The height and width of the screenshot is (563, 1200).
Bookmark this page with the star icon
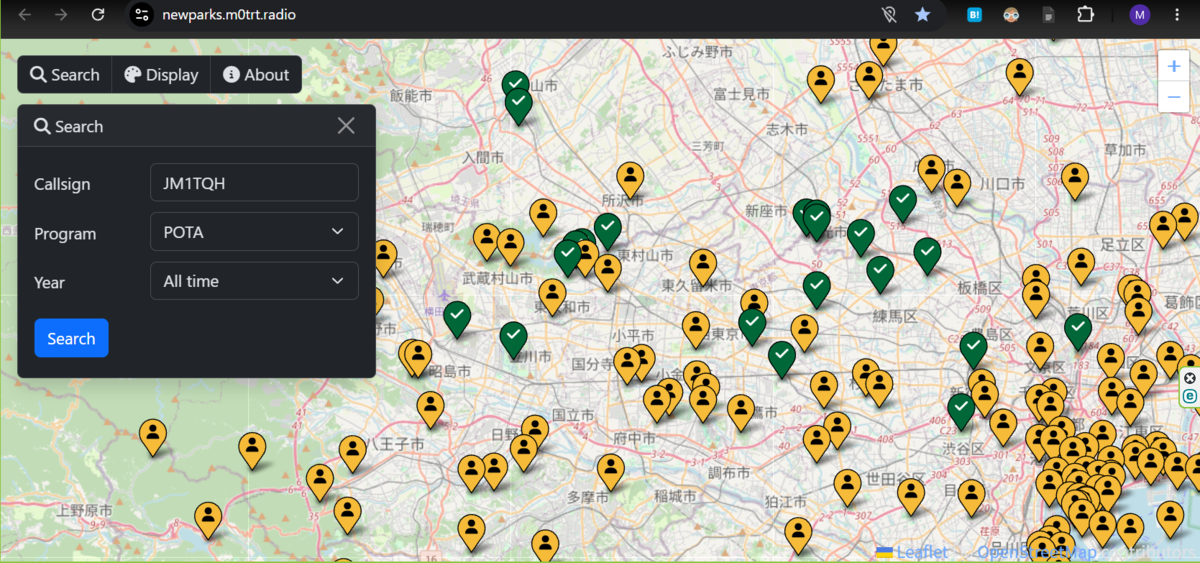922,15
